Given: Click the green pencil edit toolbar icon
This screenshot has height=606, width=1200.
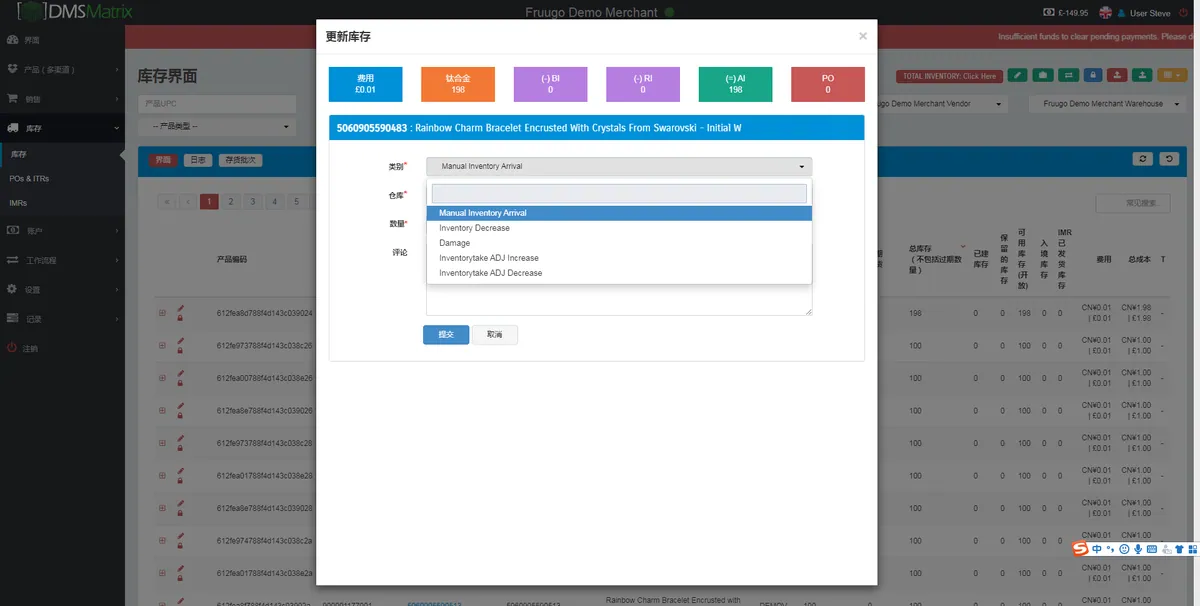Looking at the screenshot, I should (x=1017, y=75).
